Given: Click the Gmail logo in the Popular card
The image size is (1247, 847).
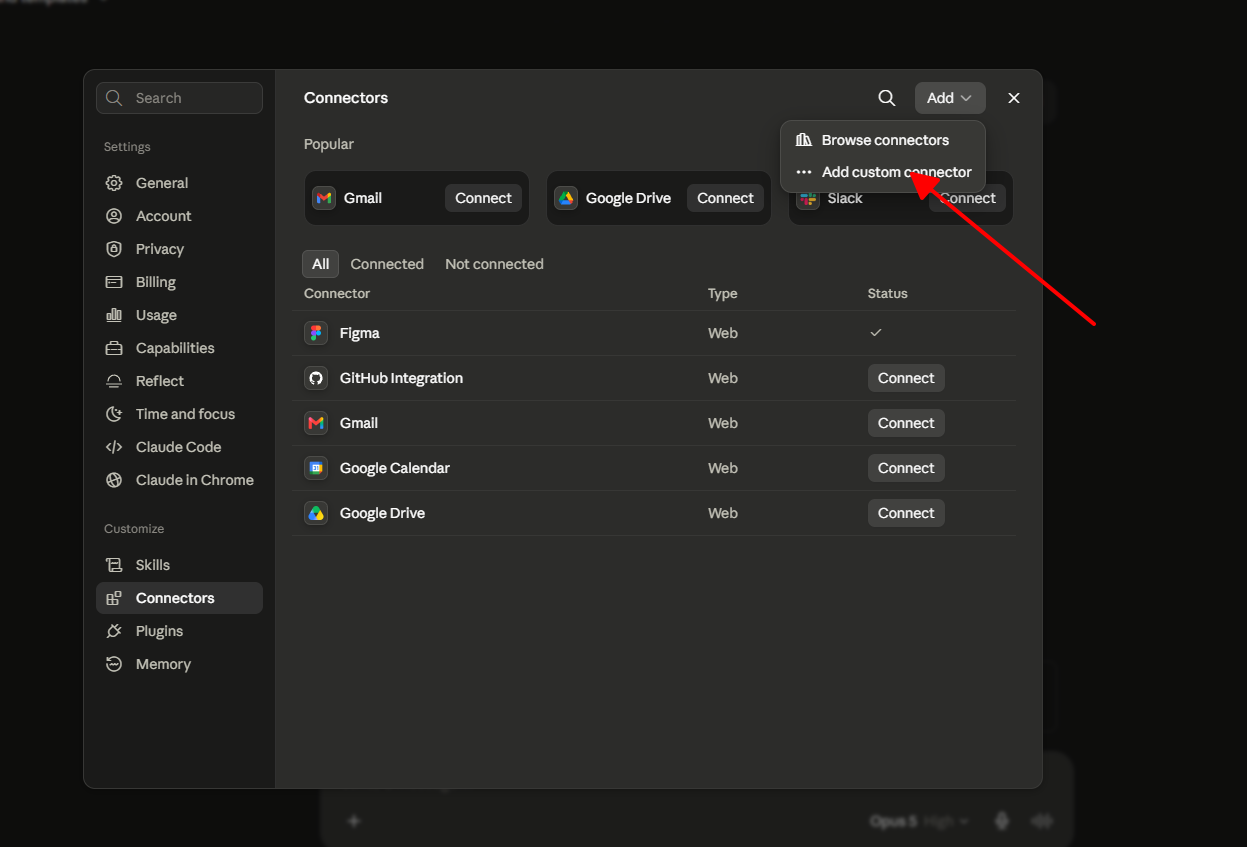Looking at the screenshot, I should click(324, 198).
